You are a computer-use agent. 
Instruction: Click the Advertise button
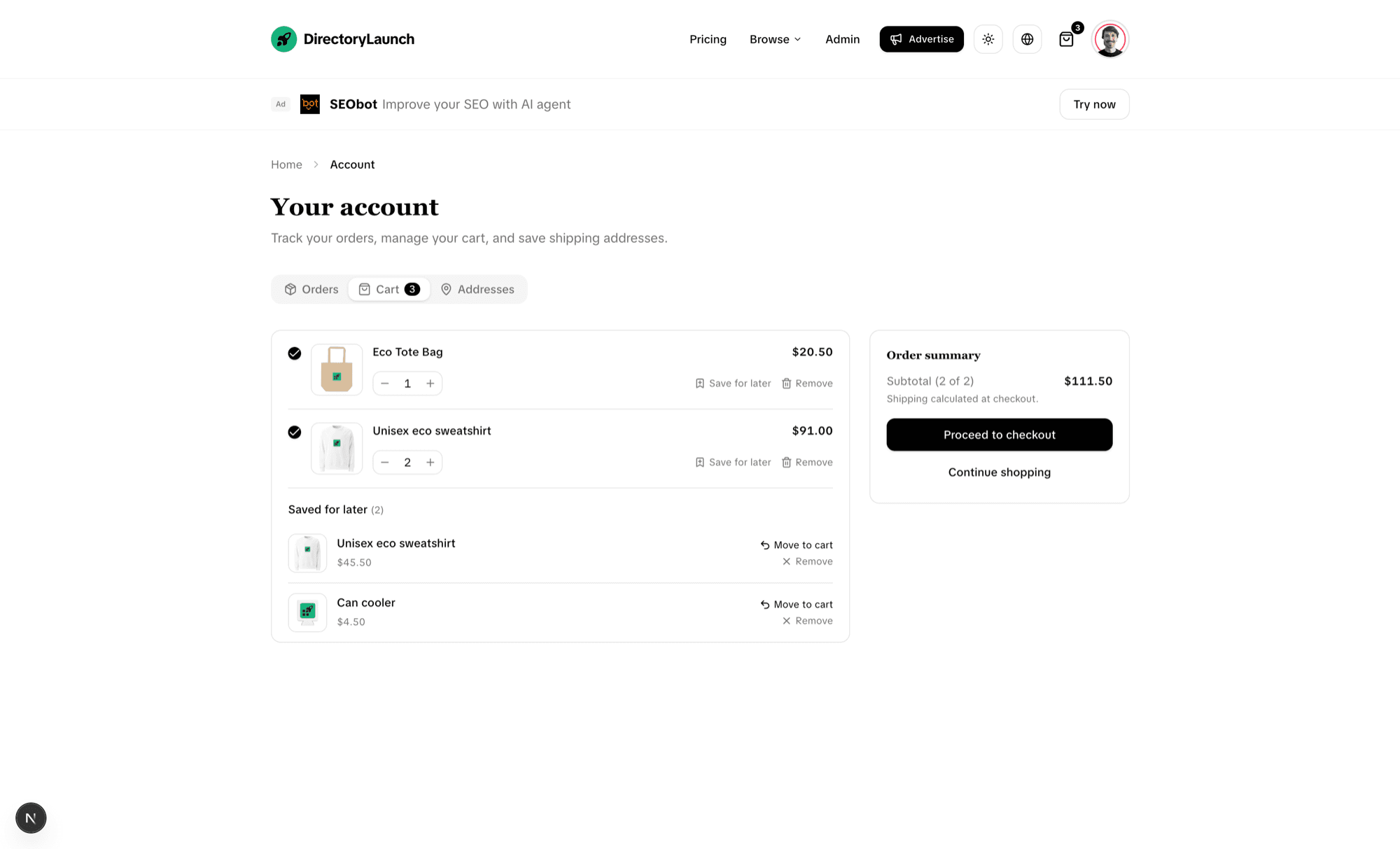click(921, 39)
